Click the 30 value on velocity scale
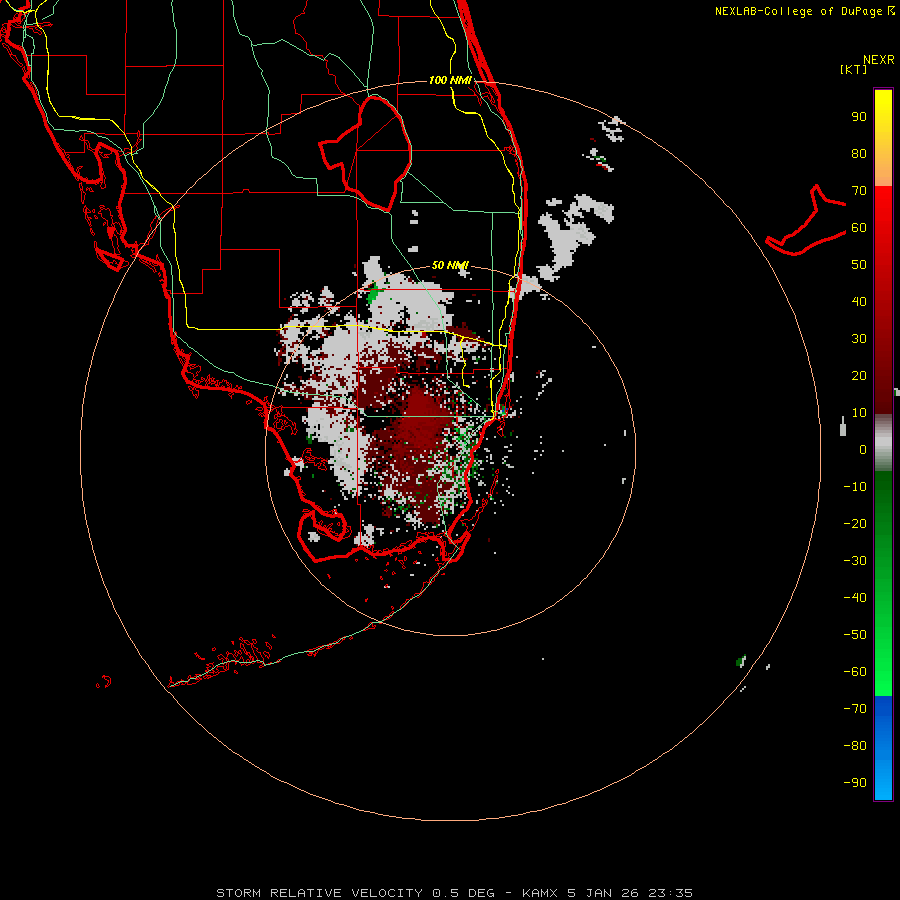The width and height of the screenshot is (900, 900). tap(859, 339)
